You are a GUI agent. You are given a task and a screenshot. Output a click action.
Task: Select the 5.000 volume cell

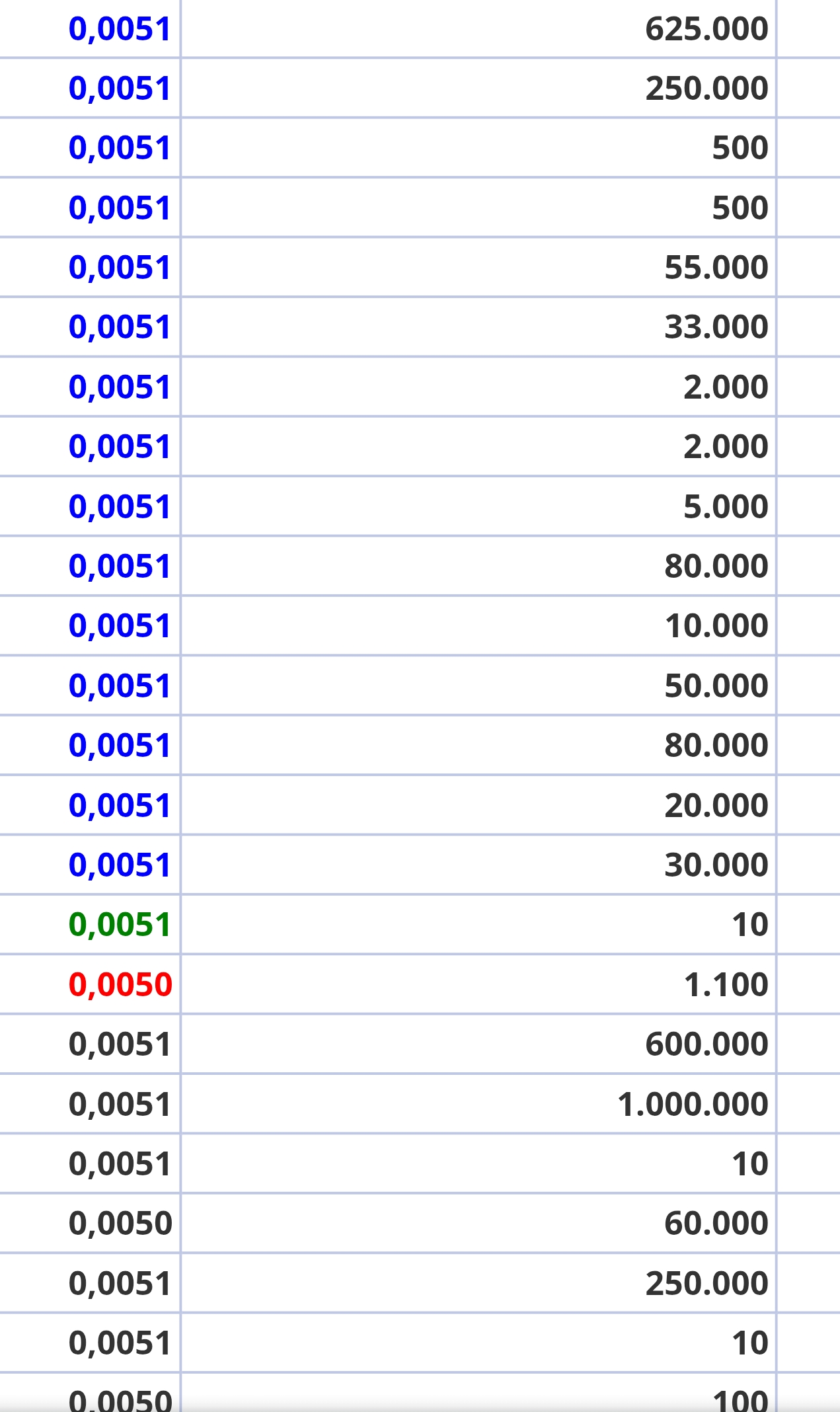(725, 506)
